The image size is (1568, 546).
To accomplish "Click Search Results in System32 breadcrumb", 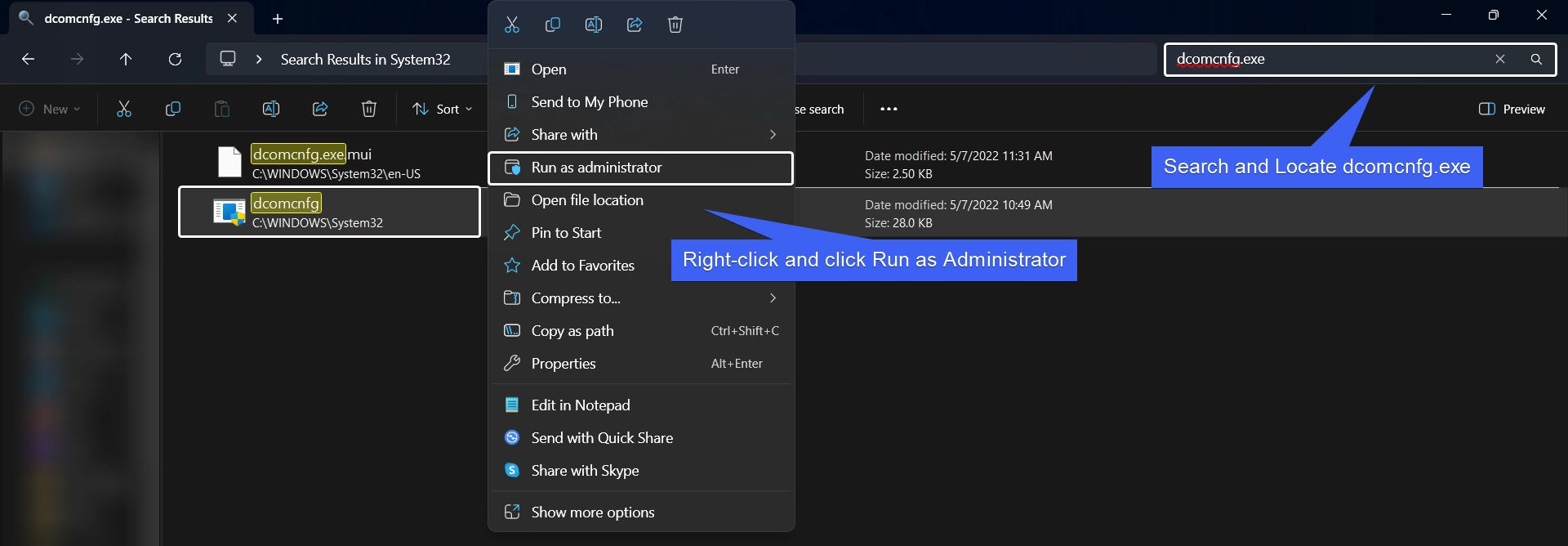I will click(365, 60).
